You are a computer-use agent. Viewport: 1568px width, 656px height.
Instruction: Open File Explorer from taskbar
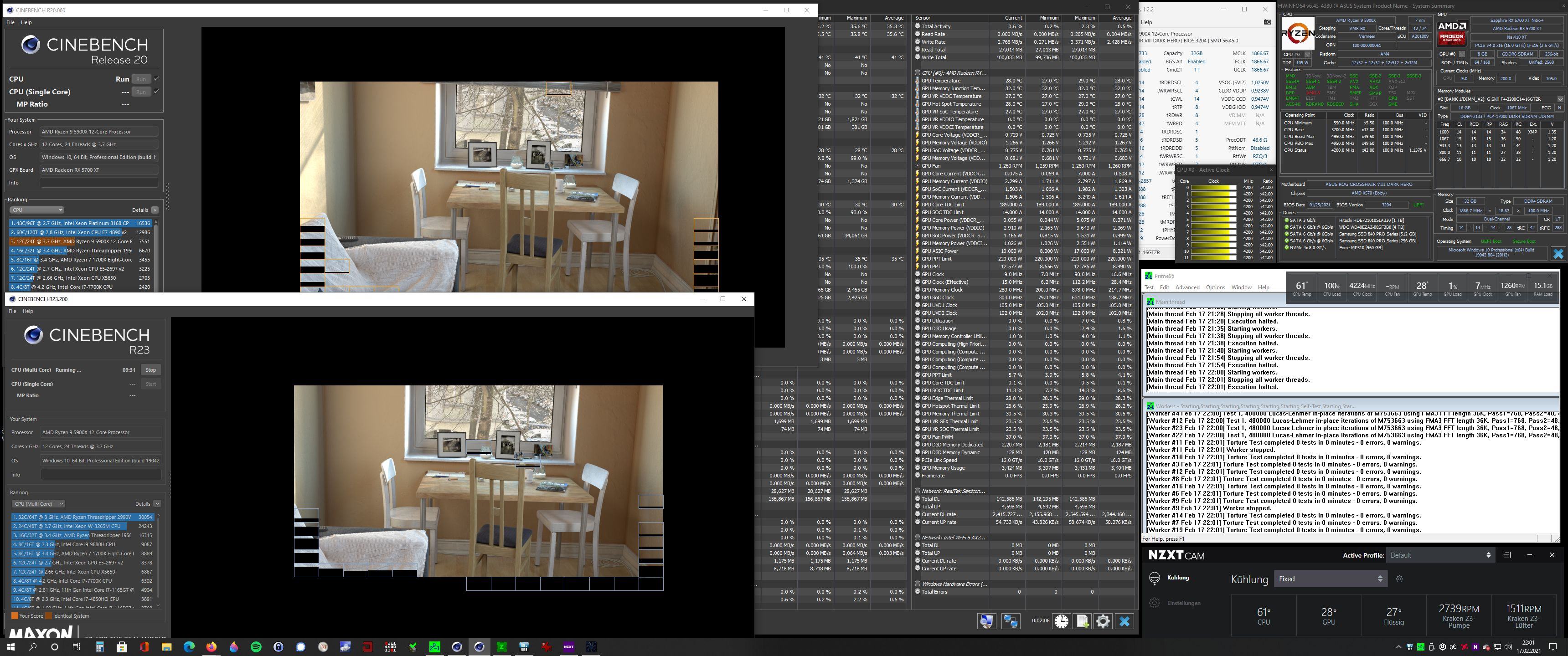pyautogui.click(x=166, y=647)
